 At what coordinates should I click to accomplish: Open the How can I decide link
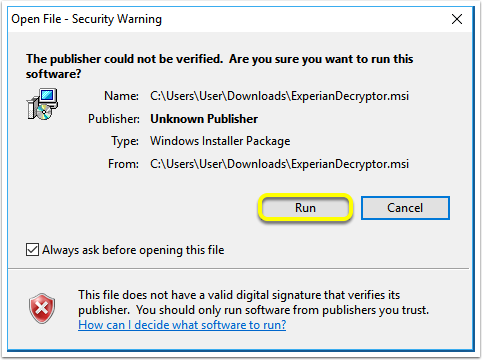click(x=182, y=325)
